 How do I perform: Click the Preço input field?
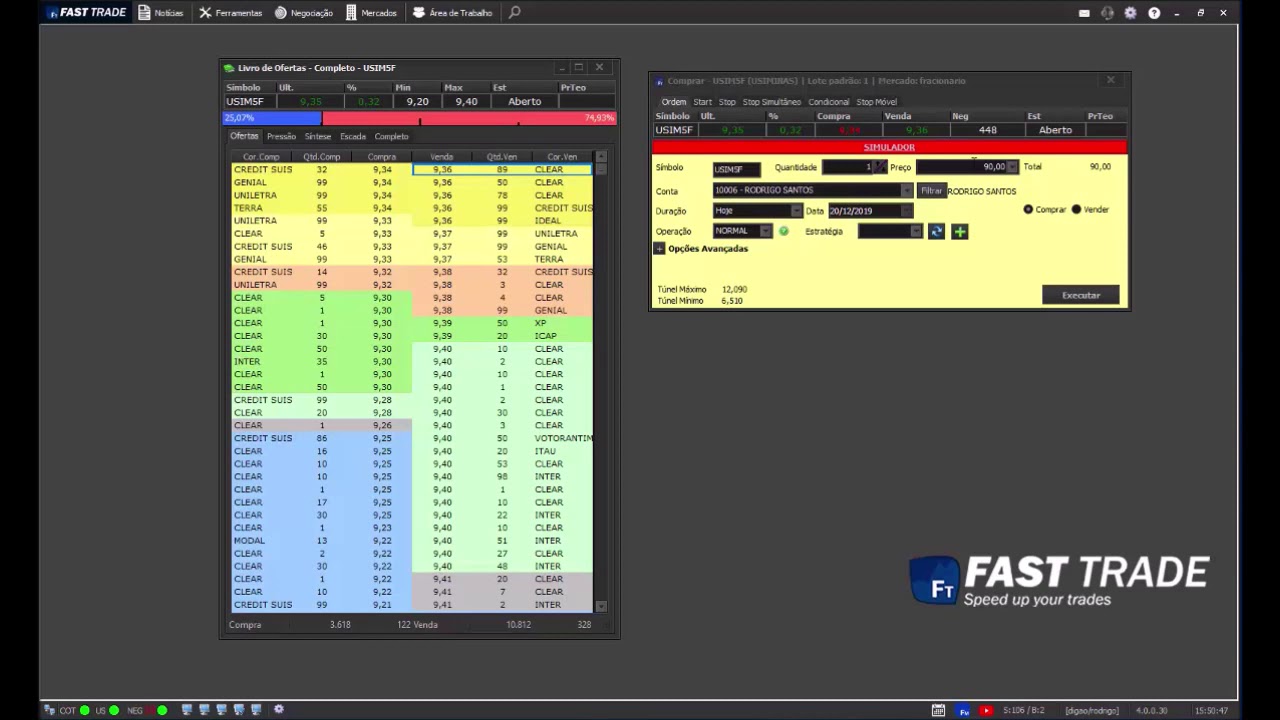(961, 168)
